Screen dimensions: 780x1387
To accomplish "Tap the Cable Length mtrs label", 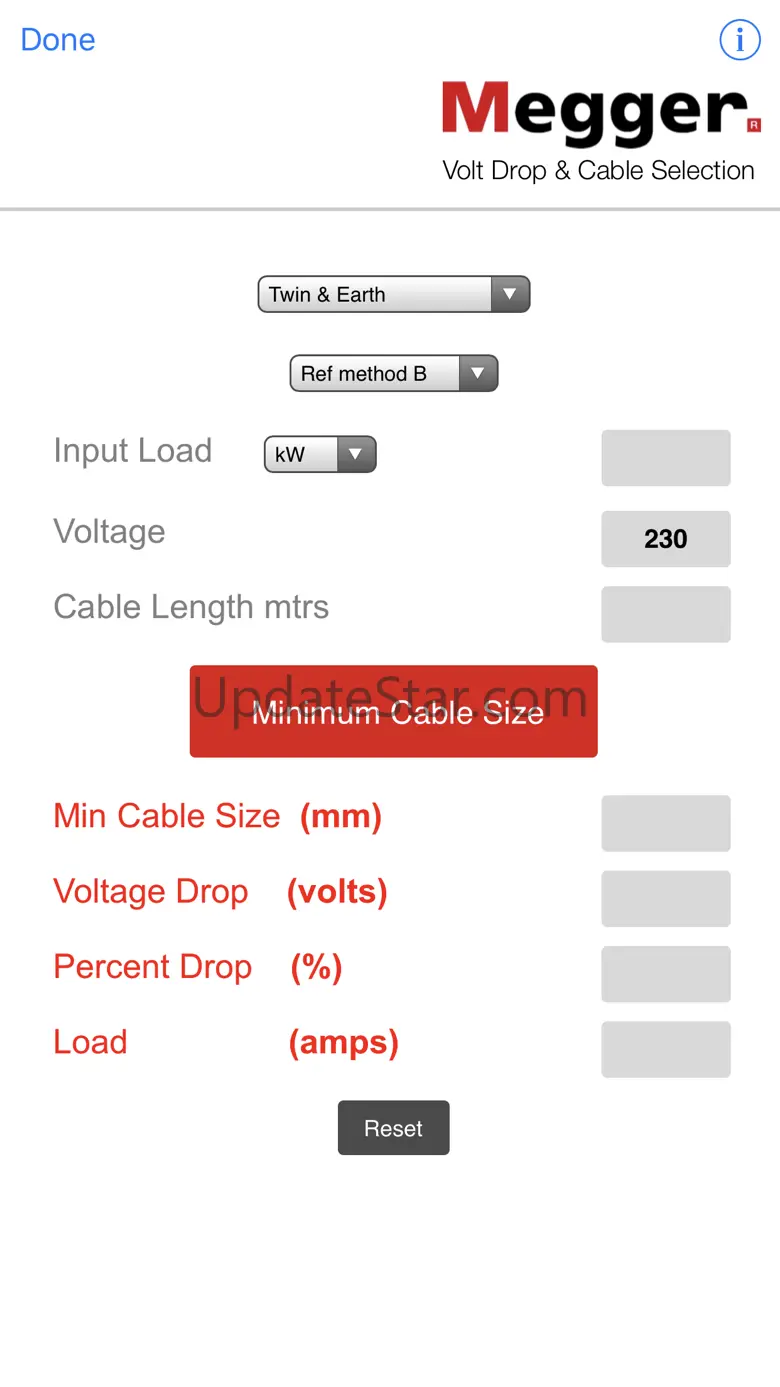I will tap(191, 607).
